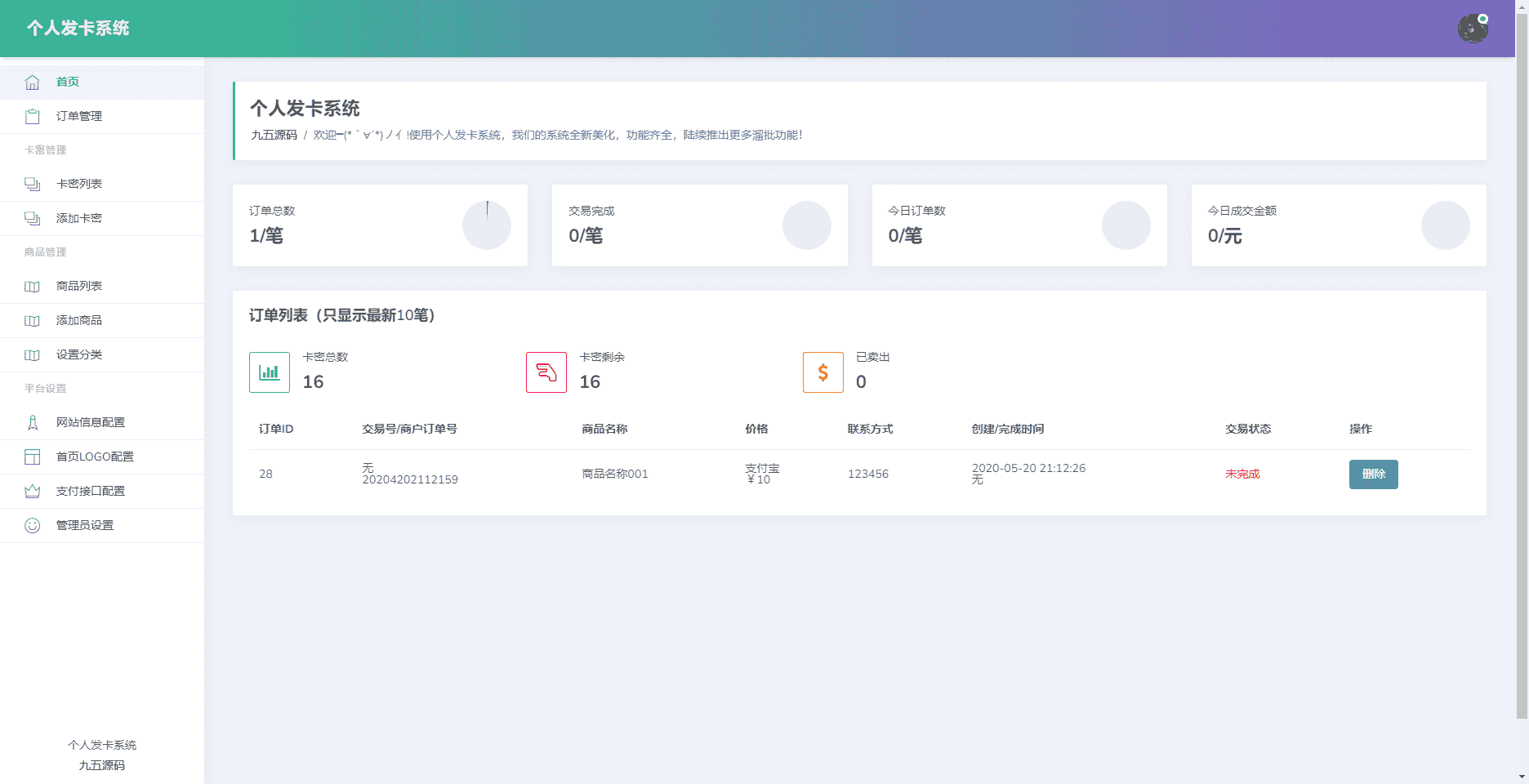Go to 商品列表 in sidebar
The width and height of the screenshot is (1529, 784).
point(79,287)
